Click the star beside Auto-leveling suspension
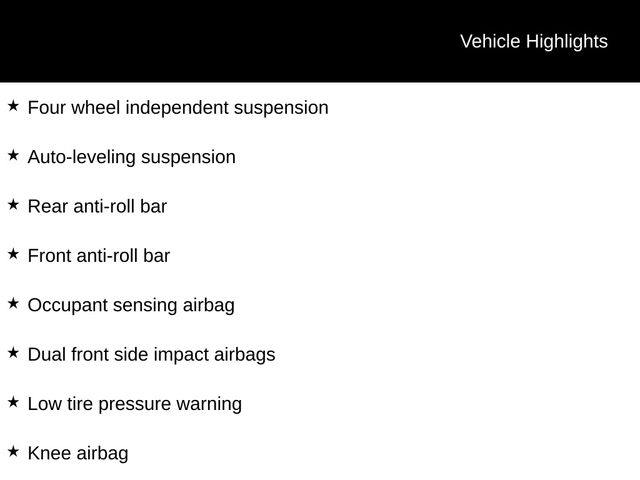 [13, 155]
